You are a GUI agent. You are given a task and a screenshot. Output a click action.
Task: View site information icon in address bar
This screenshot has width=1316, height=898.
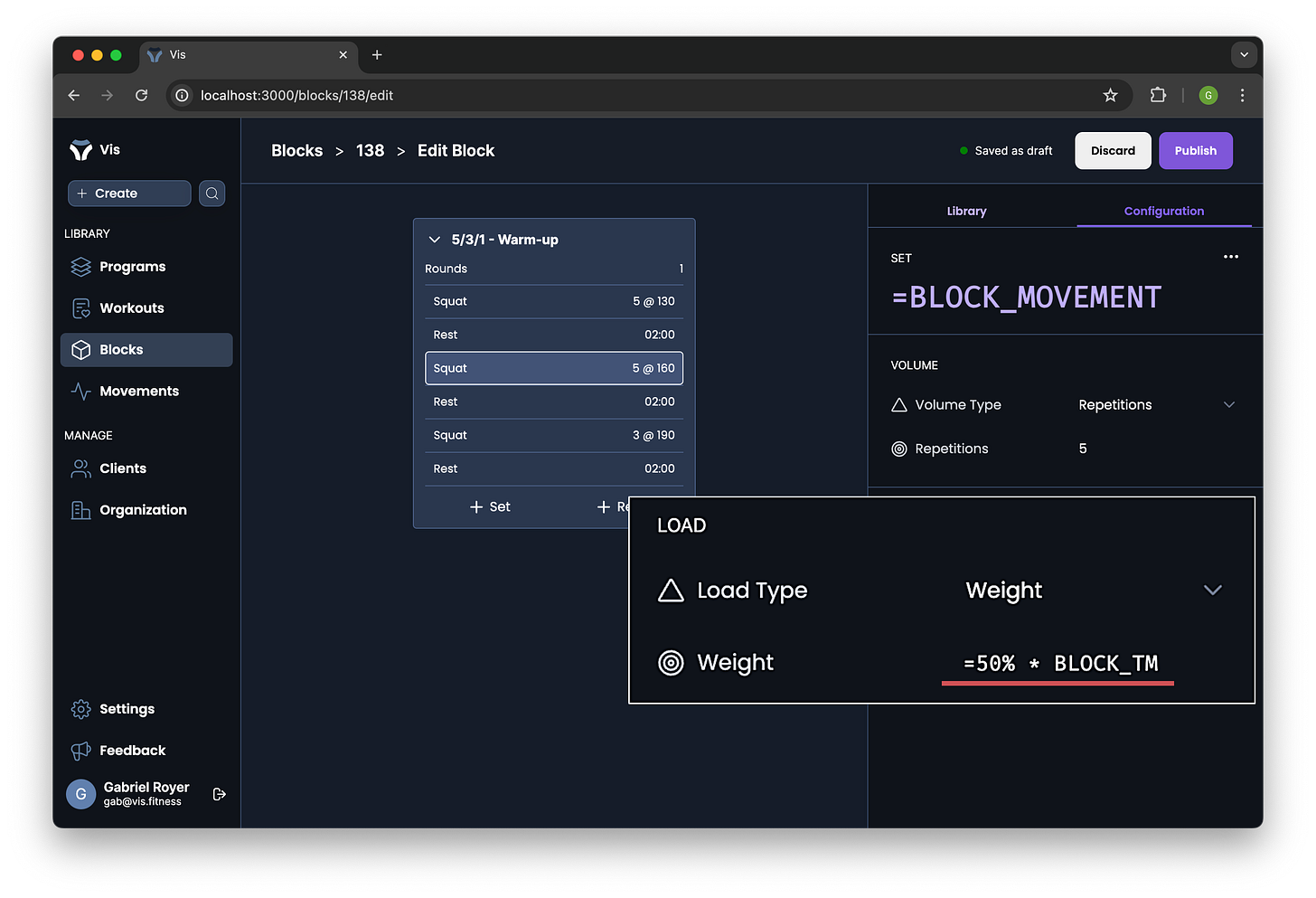(183, 95)
